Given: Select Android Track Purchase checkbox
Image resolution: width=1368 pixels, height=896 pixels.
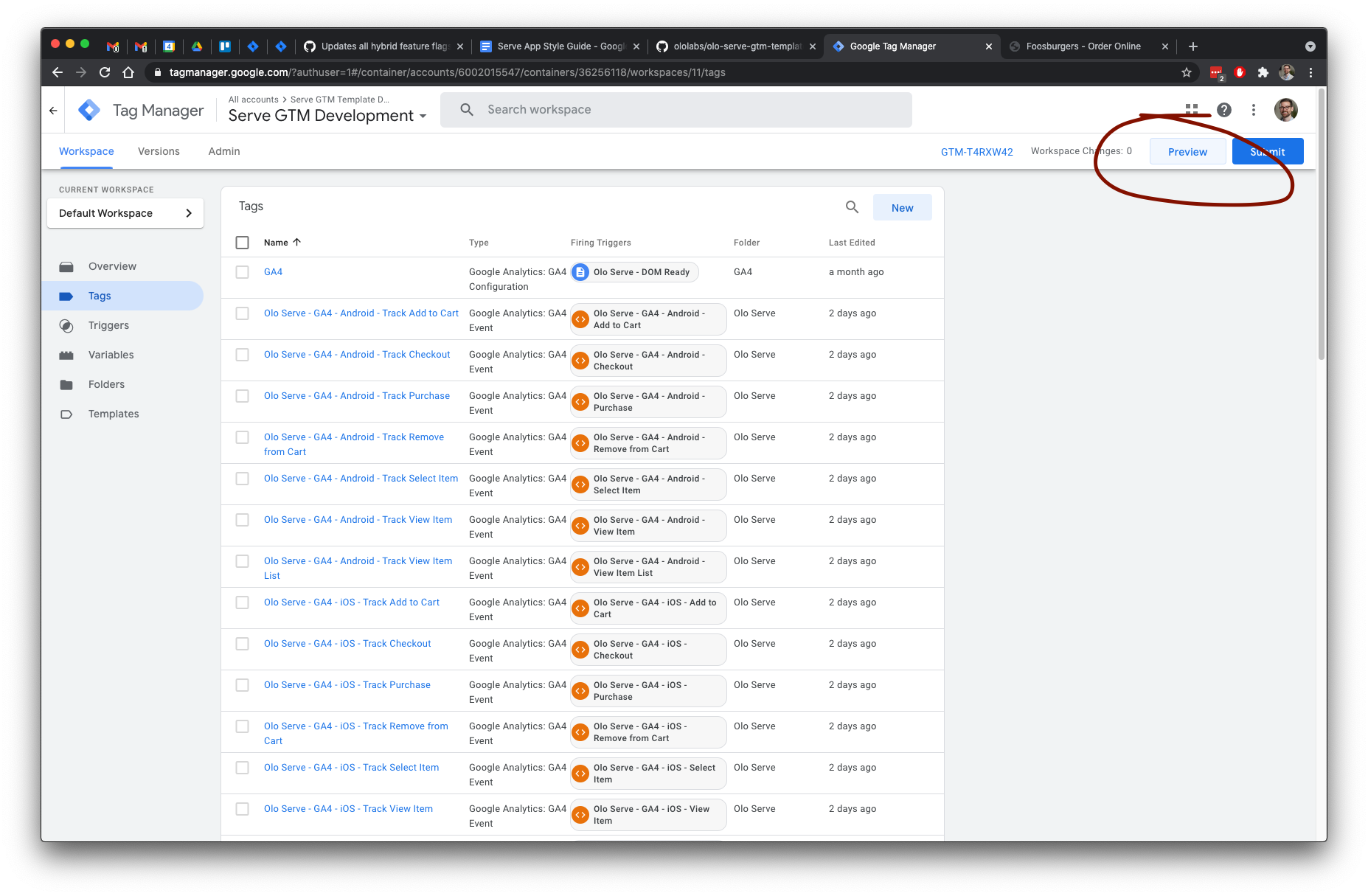Looking at the screenshot, I should coord(242,396).
